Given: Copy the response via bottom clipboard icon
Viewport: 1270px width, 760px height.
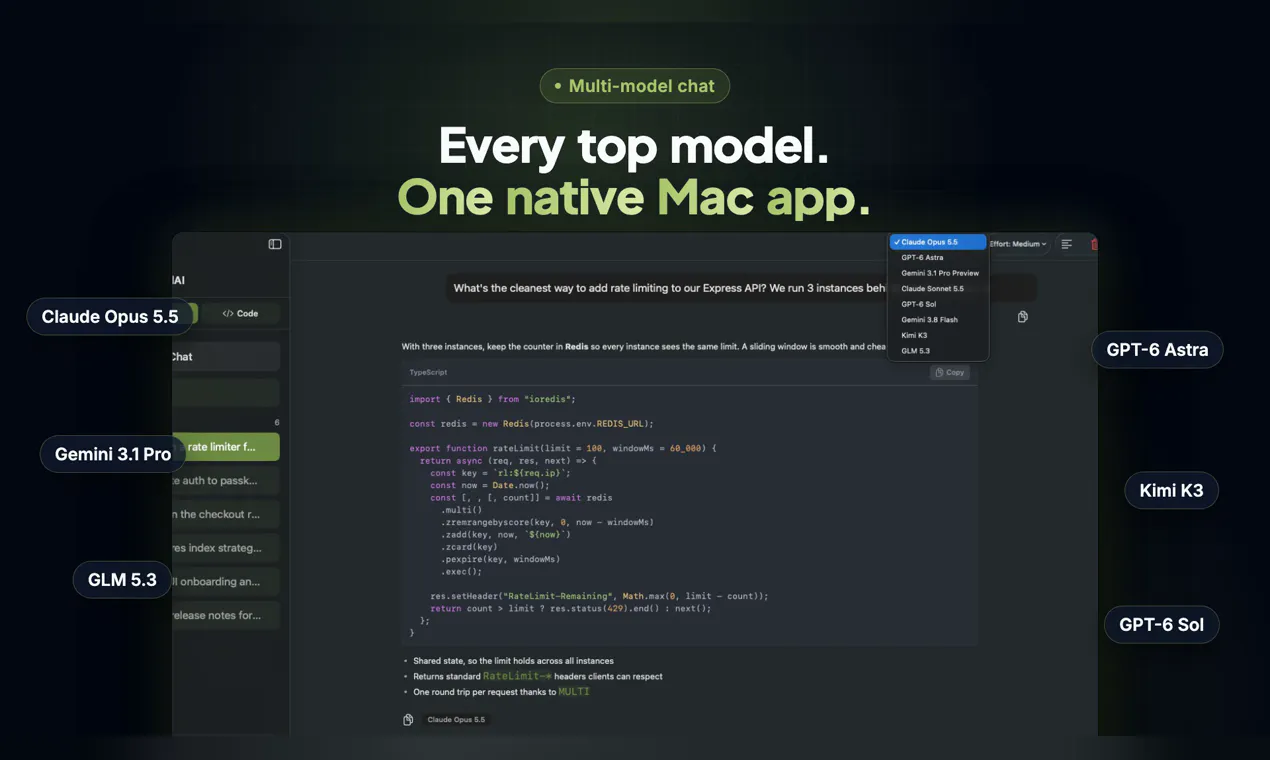Looking at the screenshot, I should click(408, 720).
